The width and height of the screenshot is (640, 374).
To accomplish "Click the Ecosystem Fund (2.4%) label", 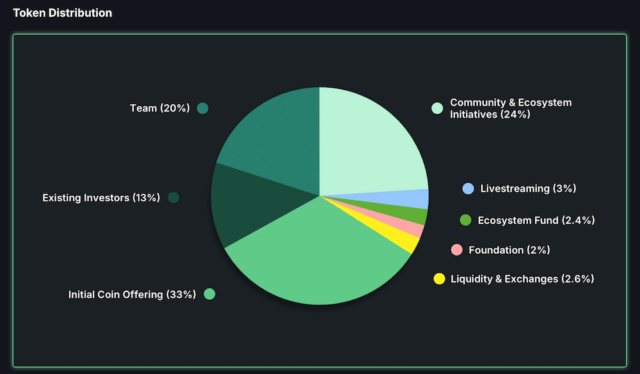I will coord(536,220).
